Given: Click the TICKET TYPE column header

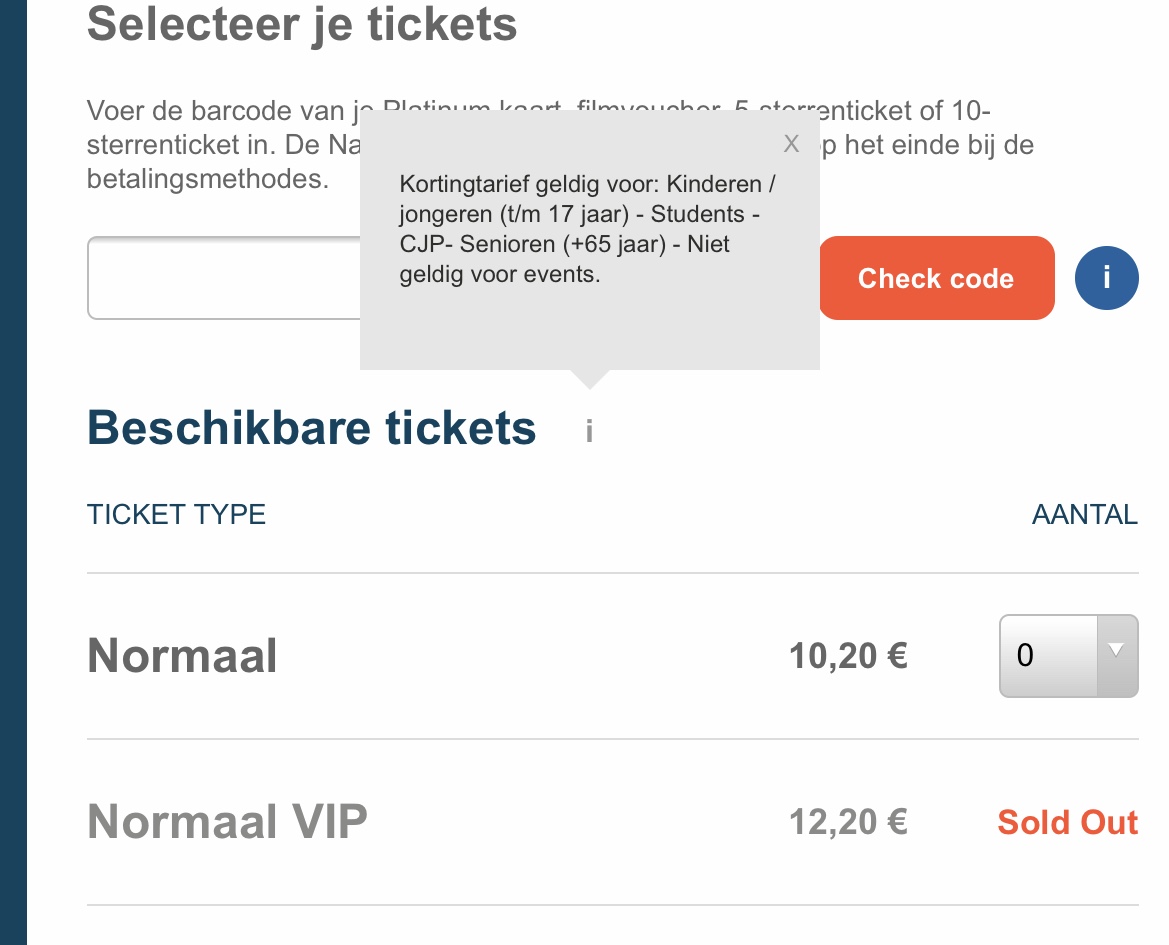Looking at the screenshot, I should (x=177, y=514).
